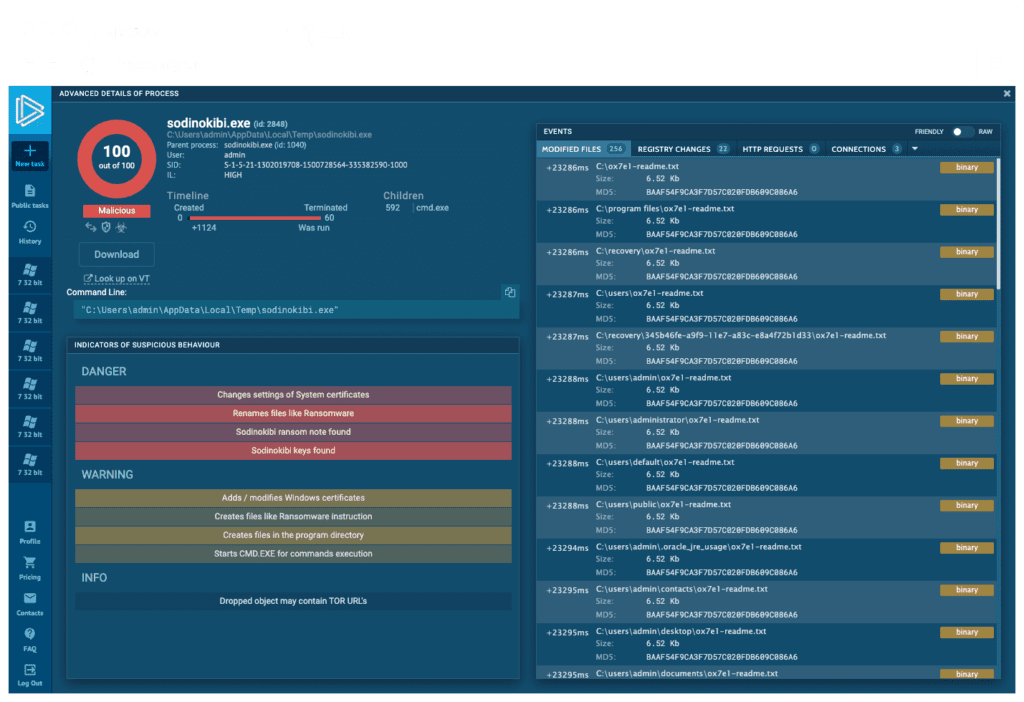Viewport: 1024px width, 702px height.
Task: Click binary for the .oracle_jre_usage readme row
Action: 967,547
